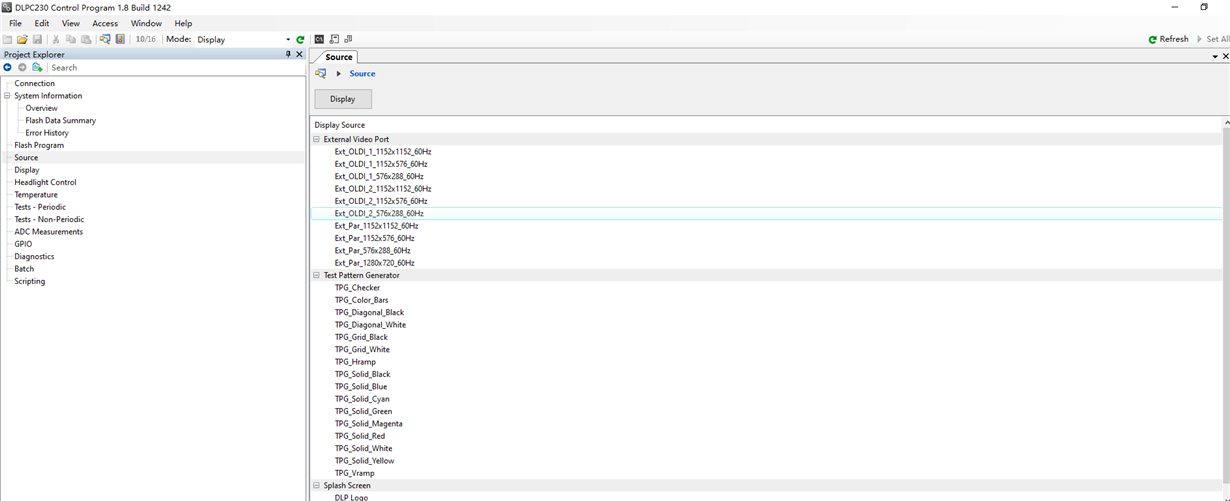Select ADC Measurements tree item
The image size is (1230, 501).
[49, 231]
